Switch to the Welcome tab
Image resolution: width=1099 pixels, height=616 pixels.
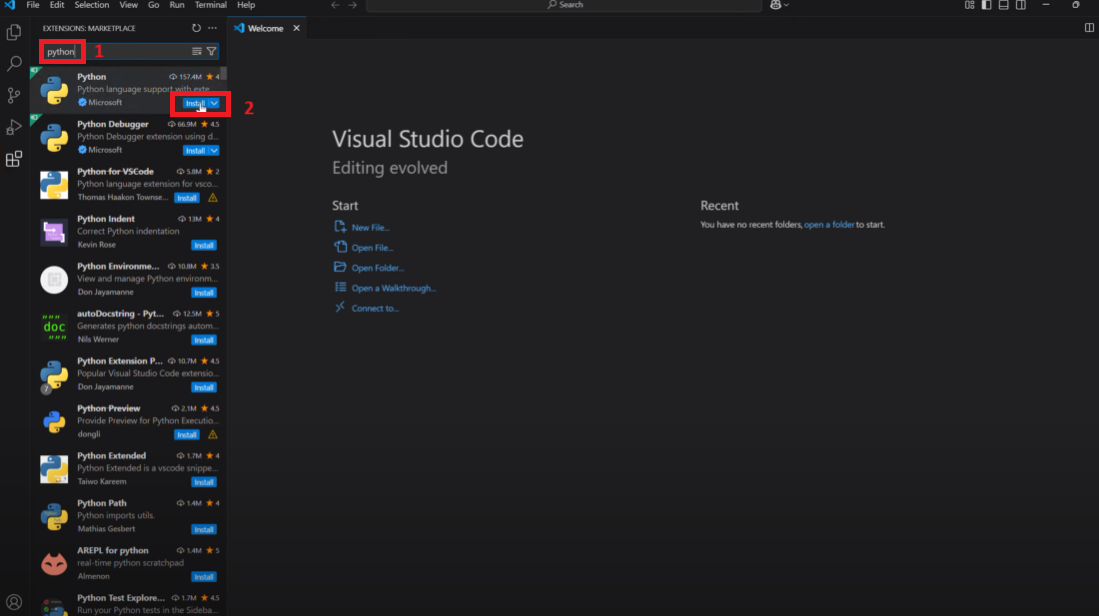click(x=266, y=28)
